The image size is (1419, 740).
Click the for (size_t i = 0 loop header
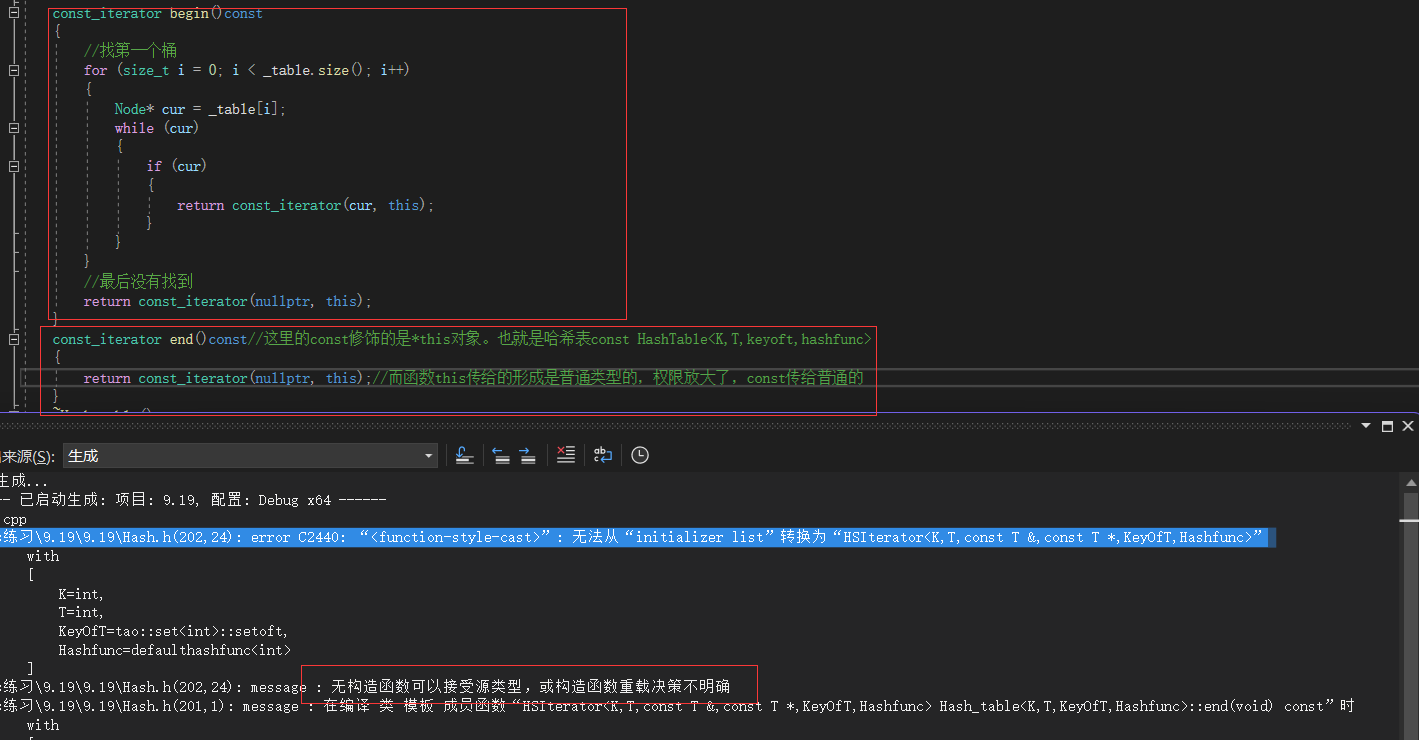click(247, 70)
